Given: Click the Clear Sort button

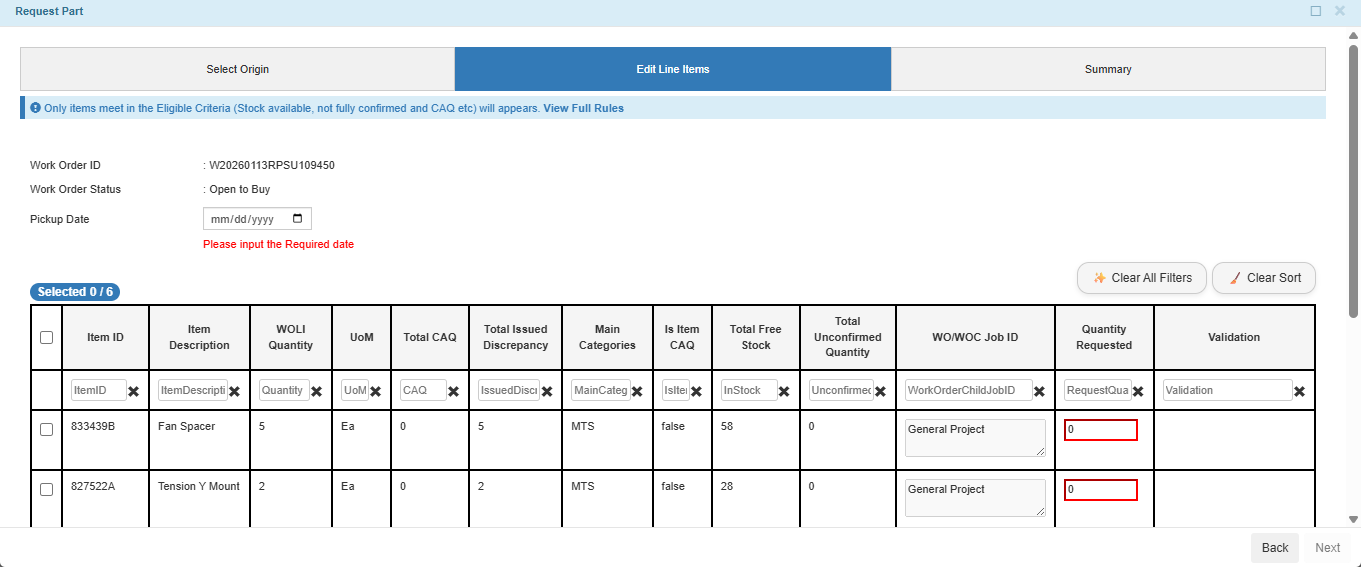Looking at the screenshot, I should 1263,278.
